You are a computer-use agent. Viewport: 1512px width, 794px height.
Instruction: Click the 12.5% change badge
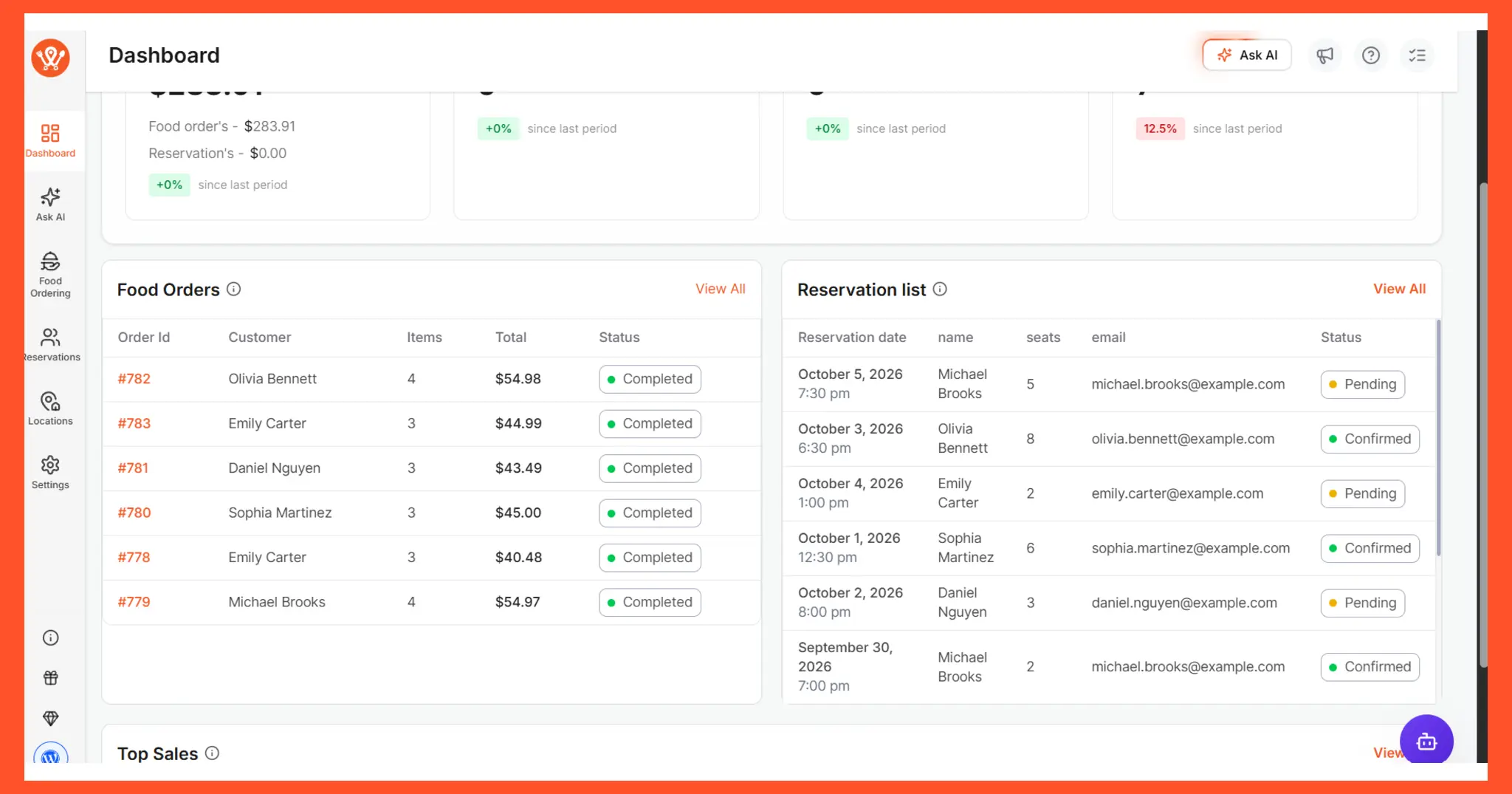pos(1160,129)
